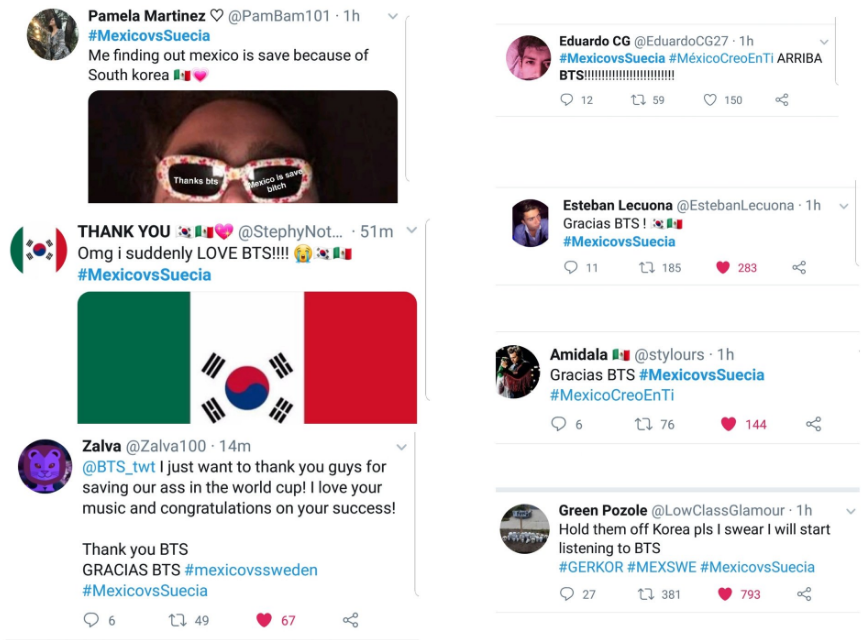Share Zalva's tweet
The image size is (863, 640).
[351, 620]
